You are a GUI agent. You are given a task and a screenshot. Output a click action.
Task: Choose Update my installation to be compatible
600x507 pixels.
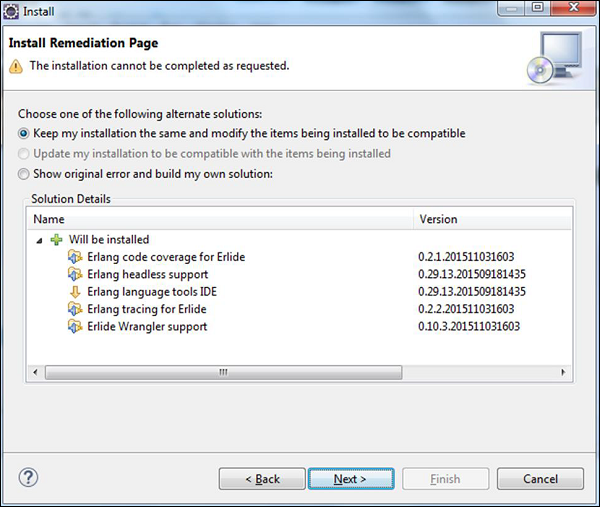pyautogui.click(x=25, y=154)
